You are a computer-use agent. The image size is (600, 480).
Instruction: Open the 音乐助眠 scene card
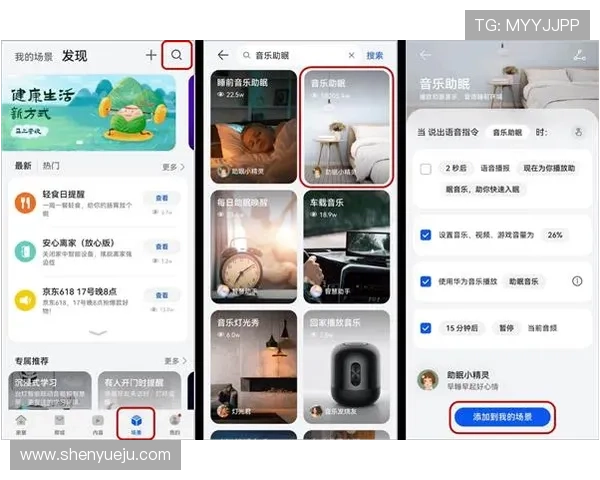tap(347, 127)
